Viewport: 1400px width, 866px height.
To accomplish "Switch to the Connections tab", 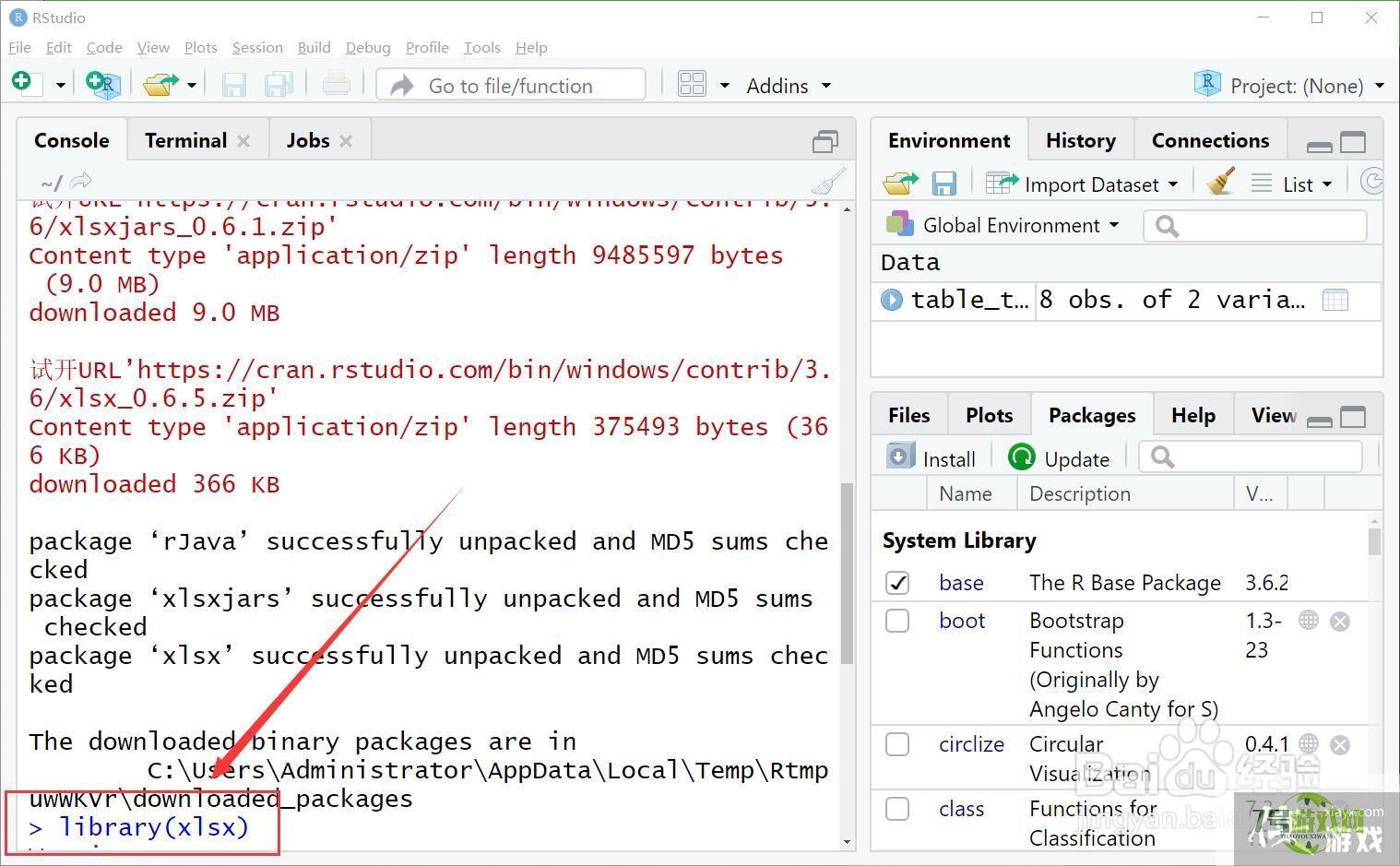I will point(1210,140).
